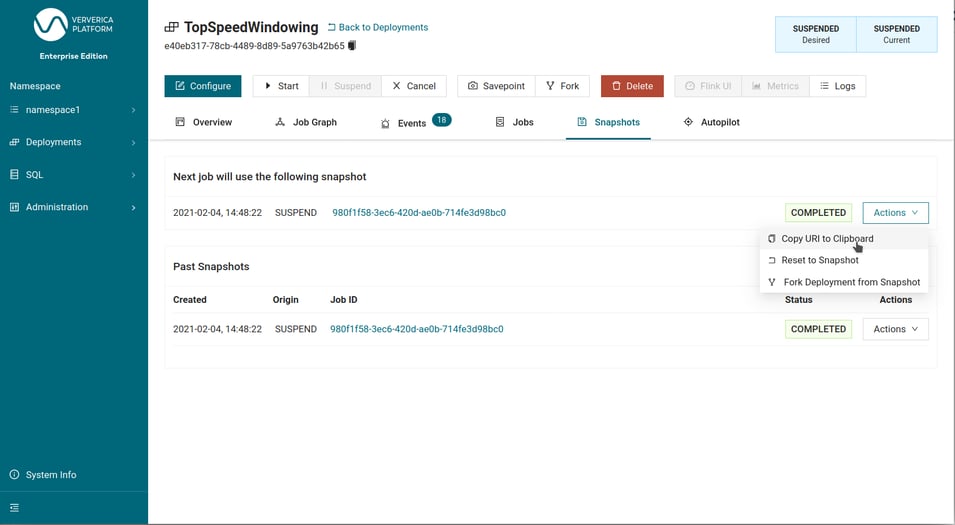Choose Fork Deployment from Snapshot
The height and width of the screenshot is (525, 955).
844,282
